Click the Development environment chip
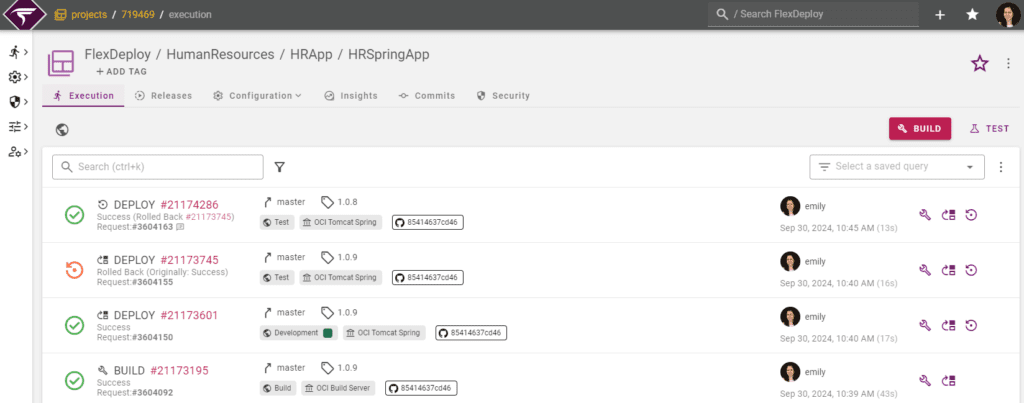The height and width of the screenshot is (403, 1024). click(299, 333)
